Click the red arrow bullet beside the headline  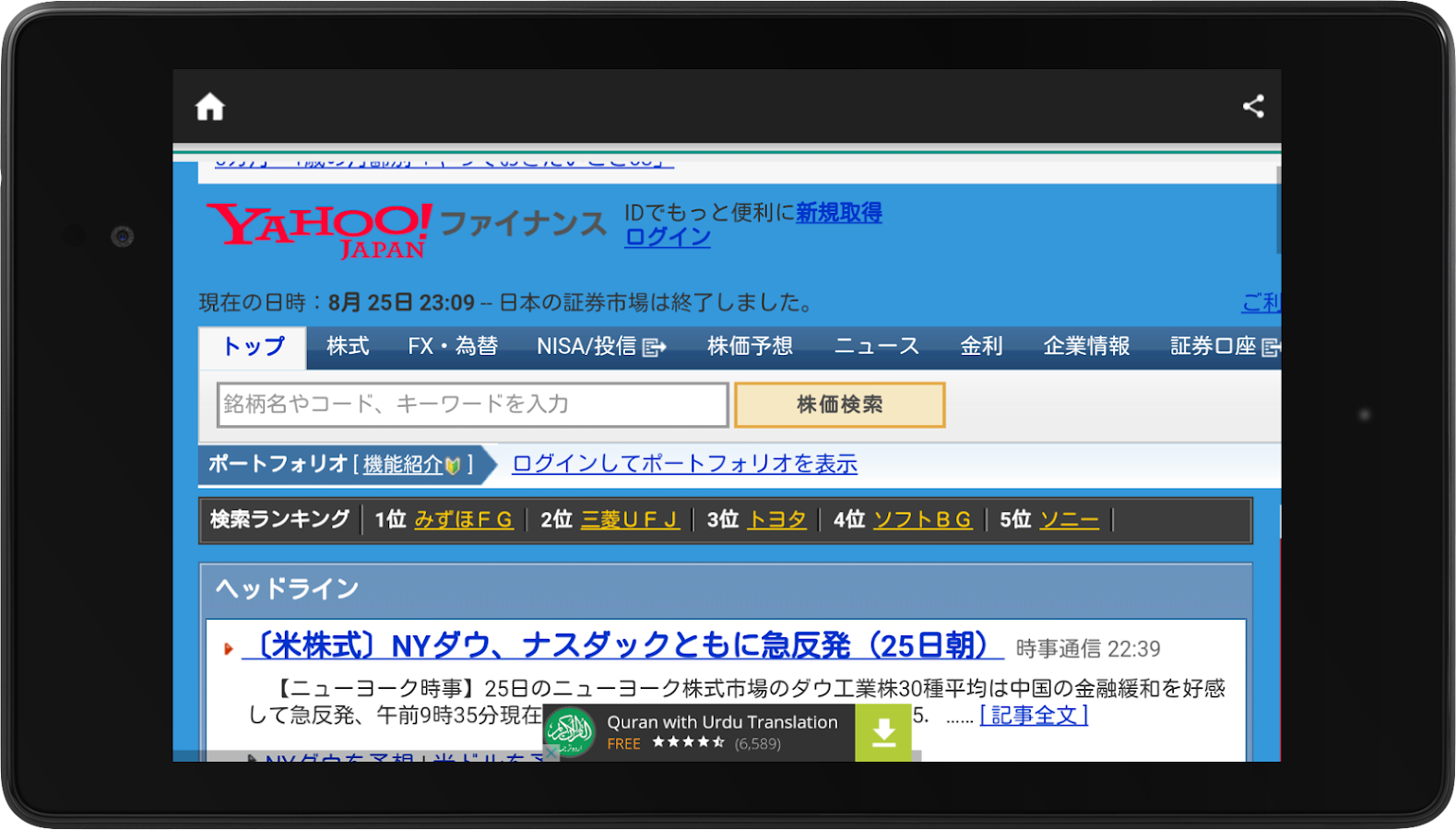click(x=228, y=649)
